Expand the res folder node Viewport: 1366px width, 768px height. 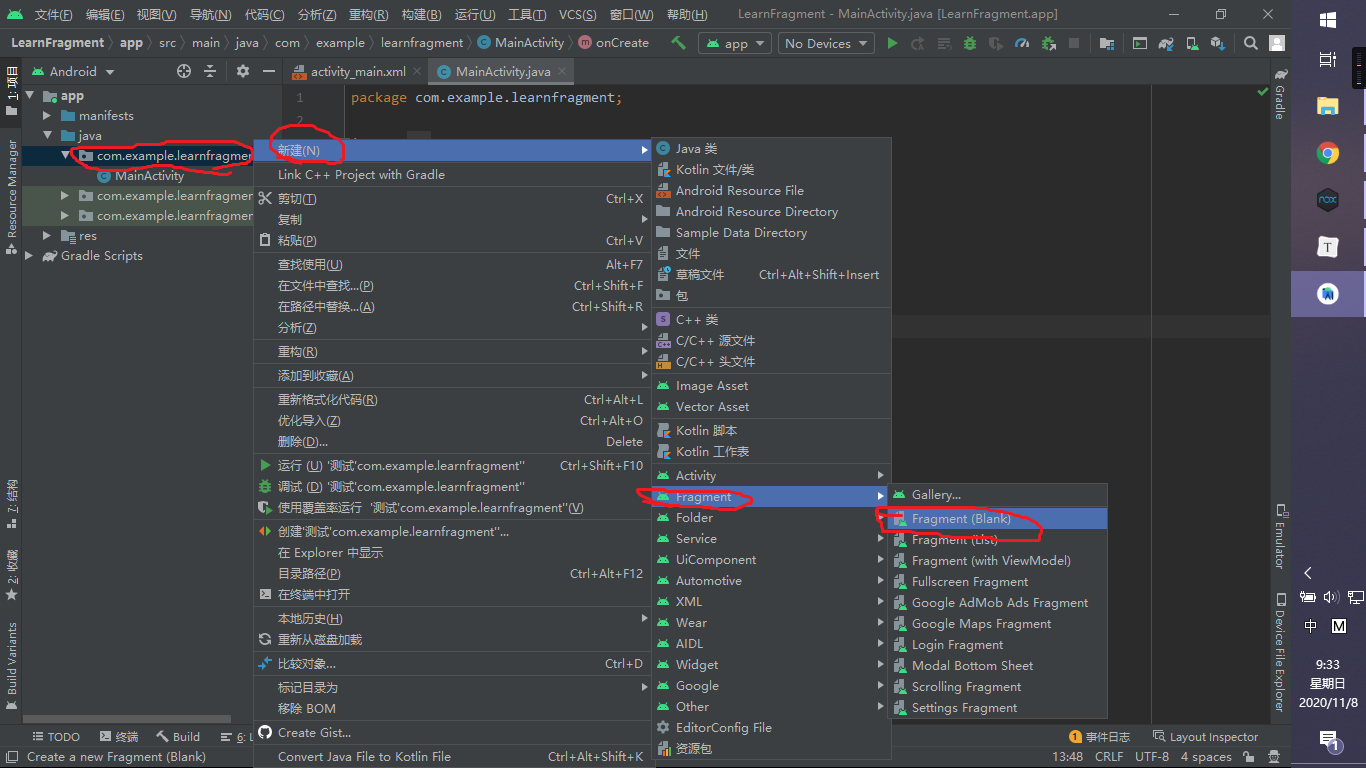pos(47,236)
